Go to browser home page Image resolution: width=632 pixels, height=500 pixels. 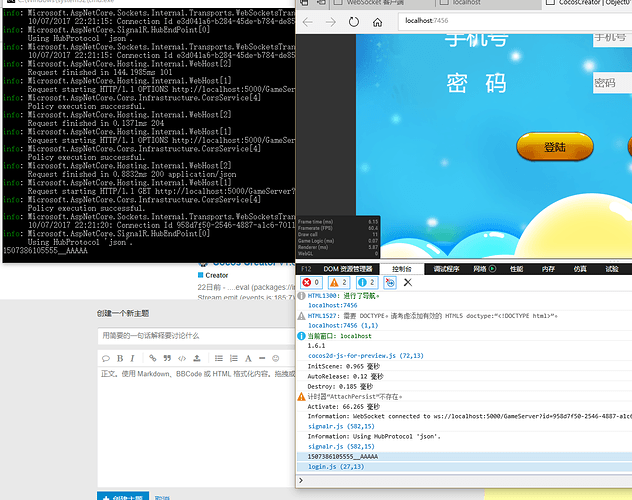(378, 22)
